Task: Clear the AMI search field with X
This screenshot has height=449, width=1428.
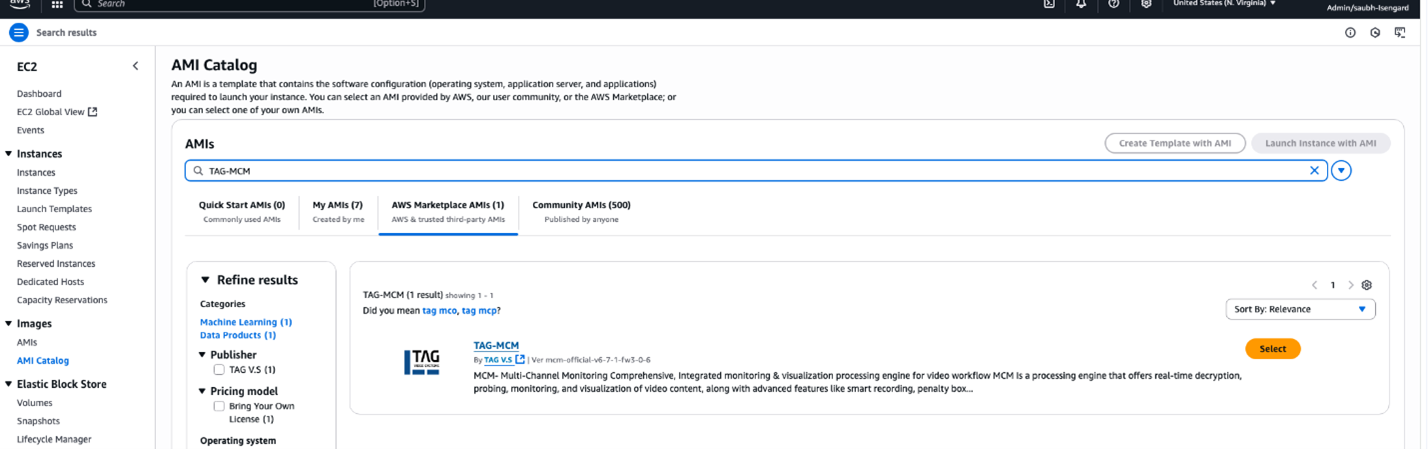Action: click(1314, 171)
